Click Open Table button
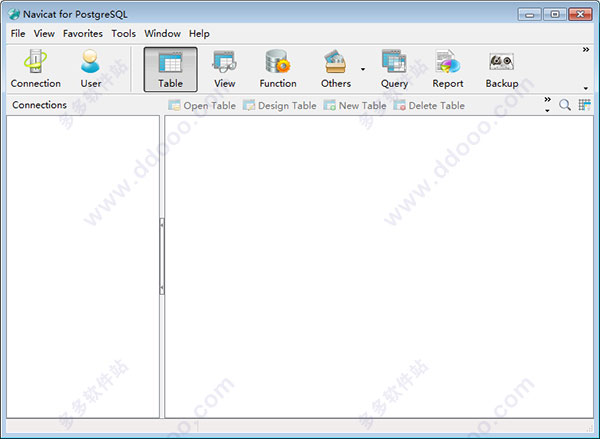This screenshot has width=600, height=439. tap(202, 105)
